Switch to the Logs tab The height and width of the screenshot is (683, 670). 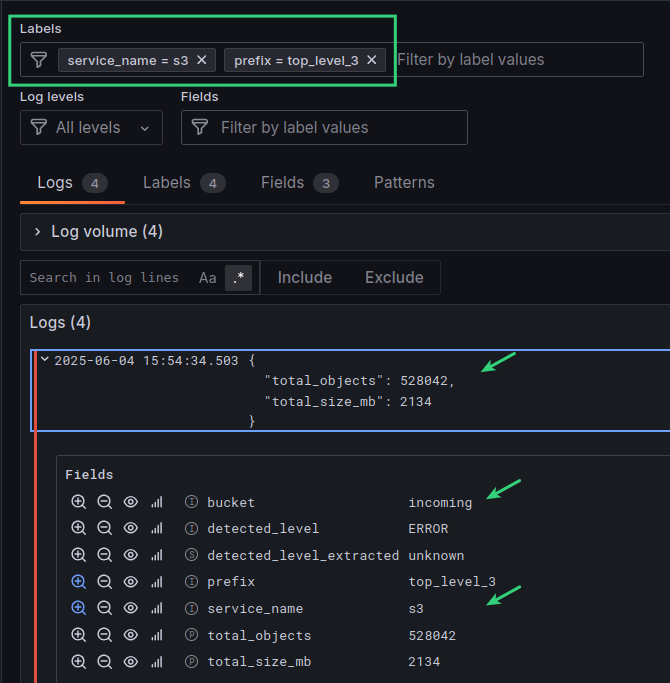[x=72, y=183]
